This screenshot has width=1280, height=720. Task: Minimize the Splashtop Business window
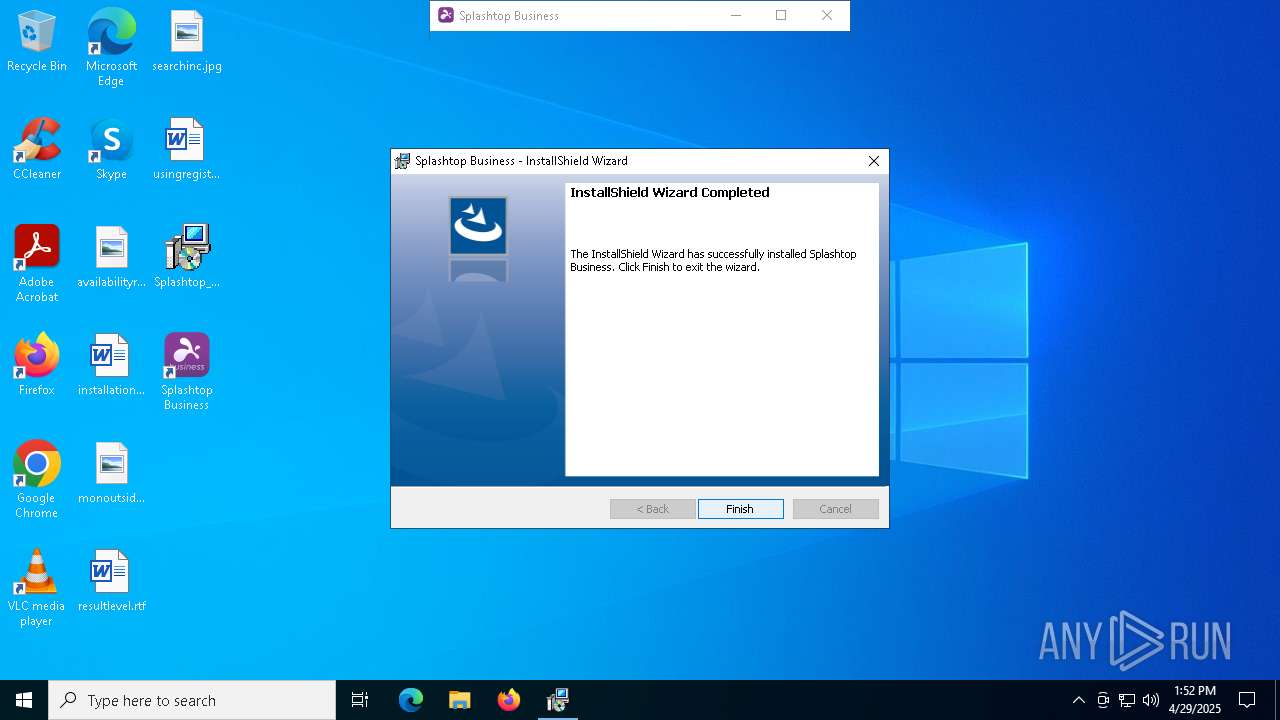coord(736,15)
